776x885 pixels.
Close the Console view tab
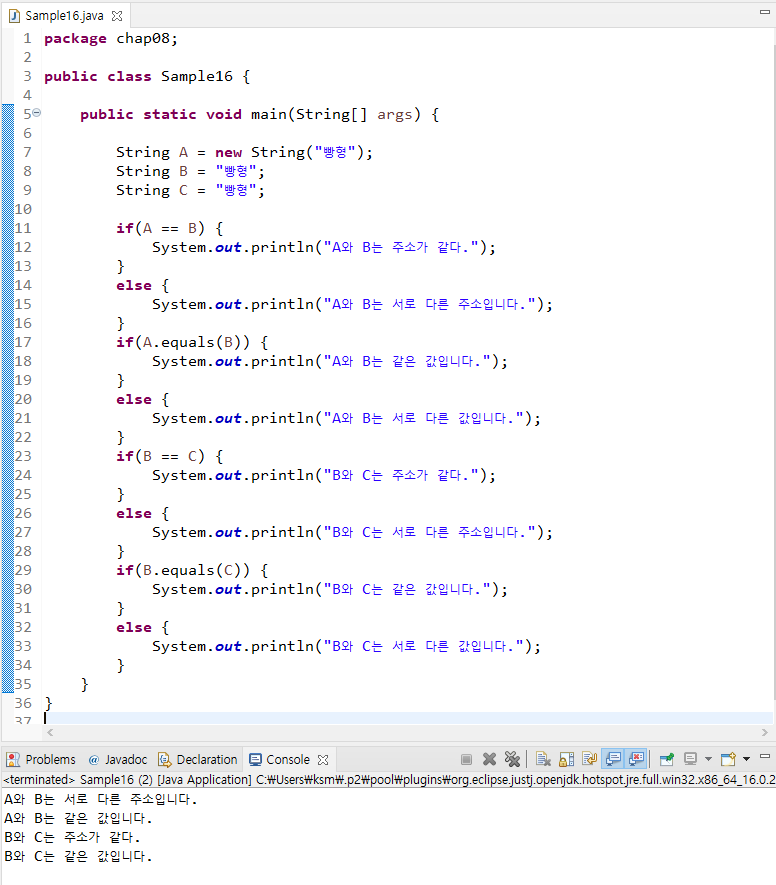pyautogui.click(x=323, y=760)
